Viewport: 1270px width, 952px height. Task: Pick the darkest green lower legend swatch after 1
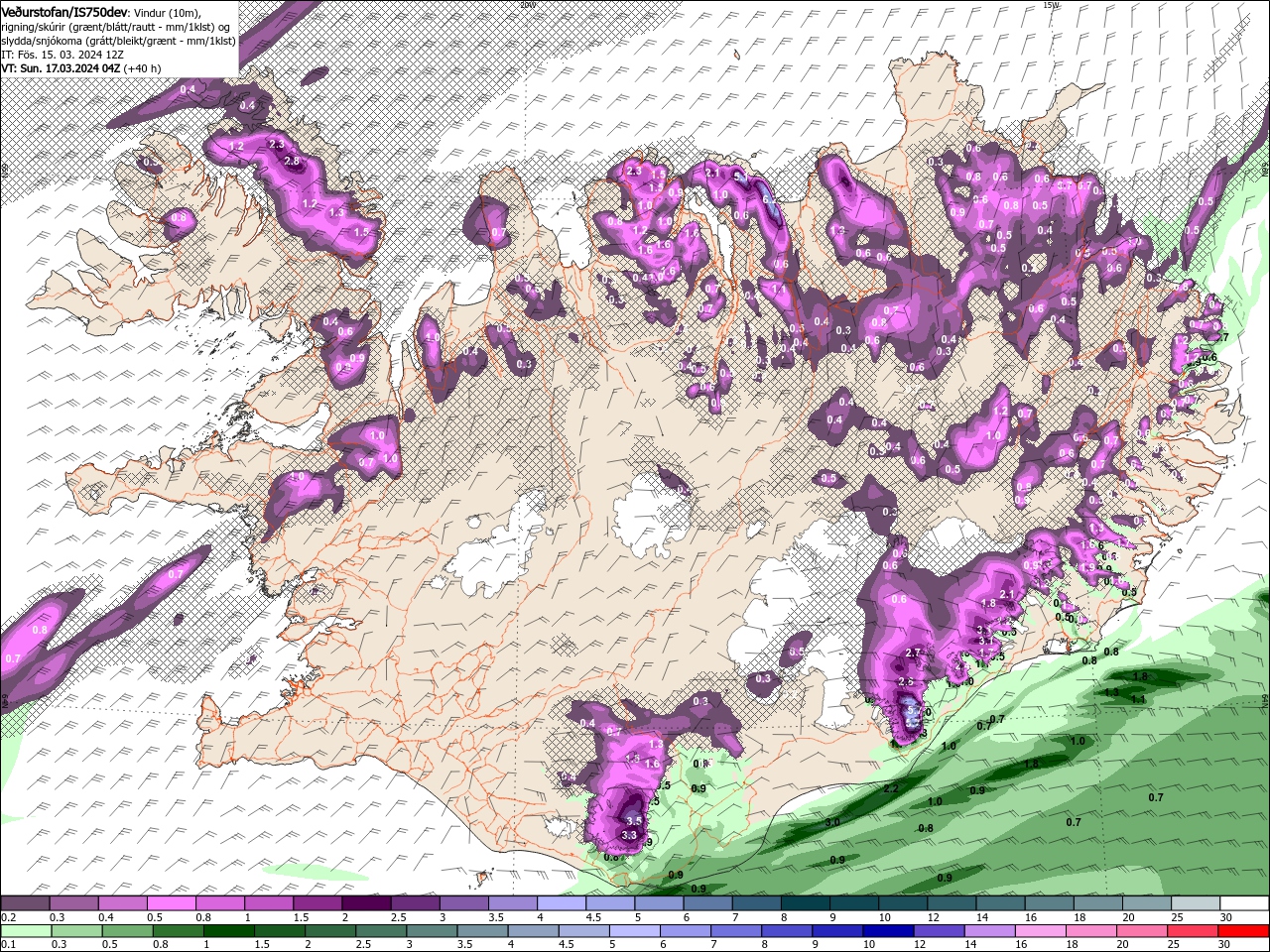228,931
